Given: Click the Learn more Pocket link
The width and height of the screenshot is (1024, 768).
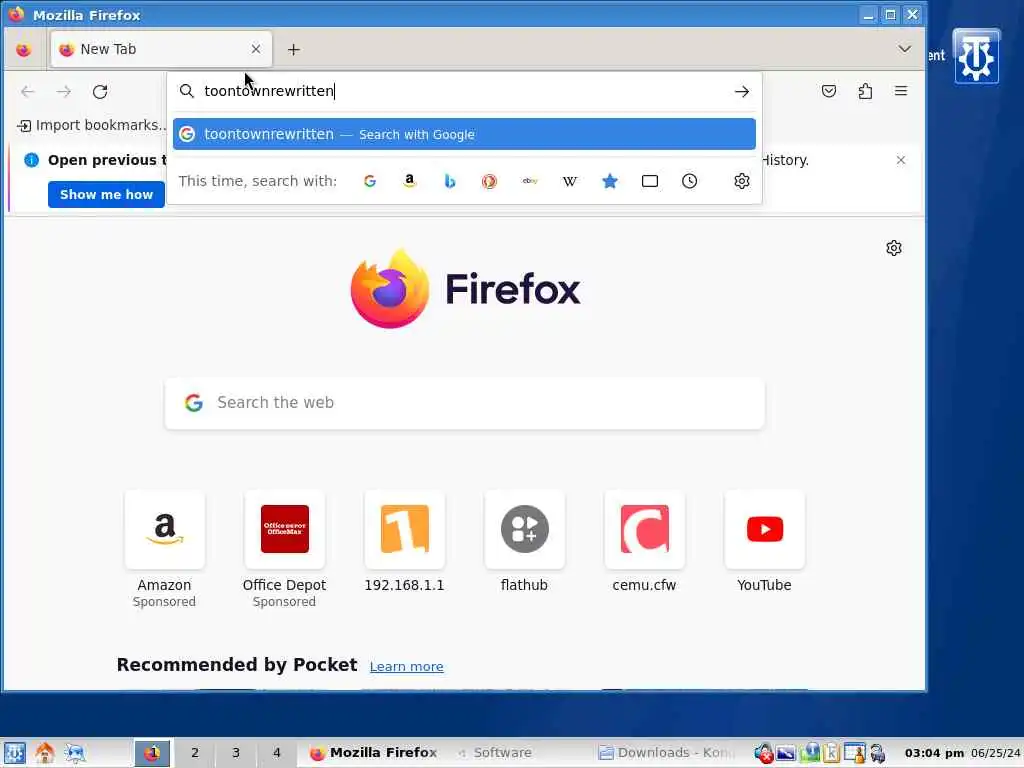Looking at the screenshot, I should tap(406, 666).
